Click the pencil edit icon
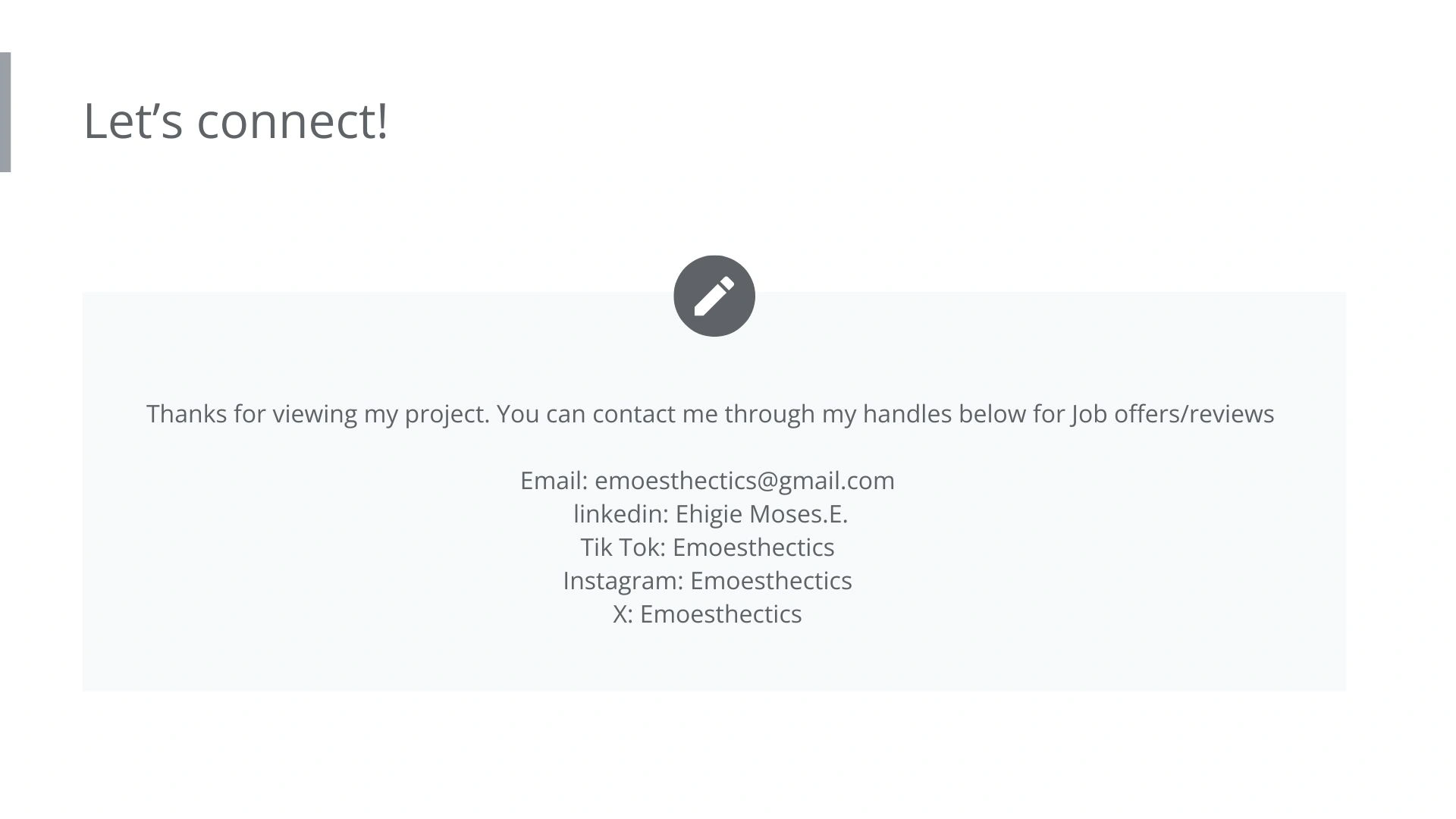The width and height of the screenshot is (1456, 819). (x=714, y=296)
